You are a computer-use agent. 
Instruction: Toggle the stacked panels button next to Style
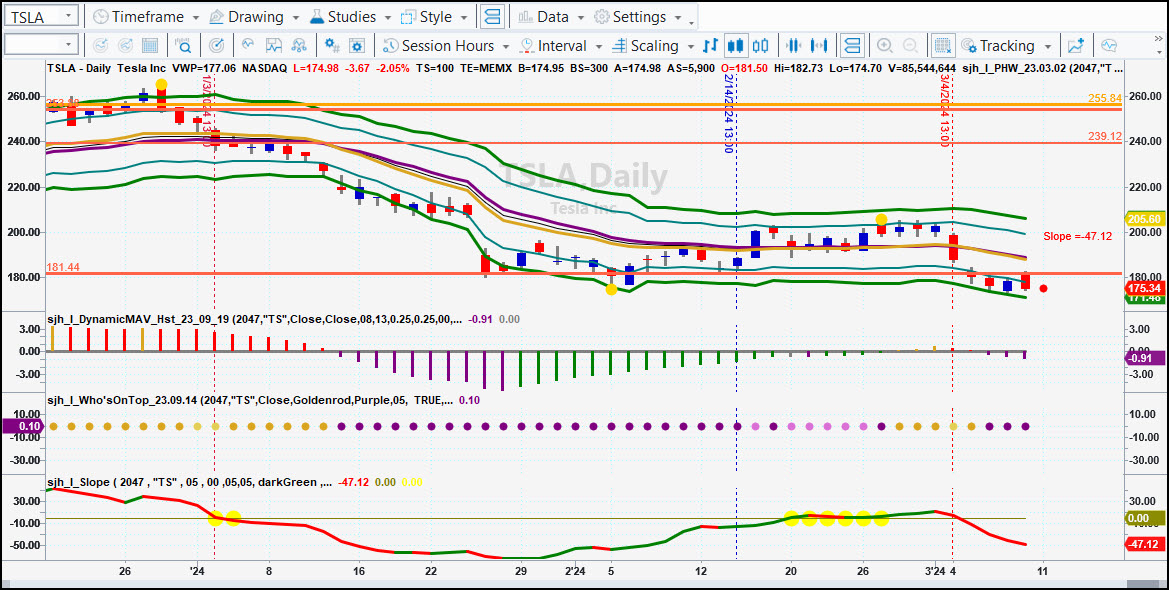492,16
